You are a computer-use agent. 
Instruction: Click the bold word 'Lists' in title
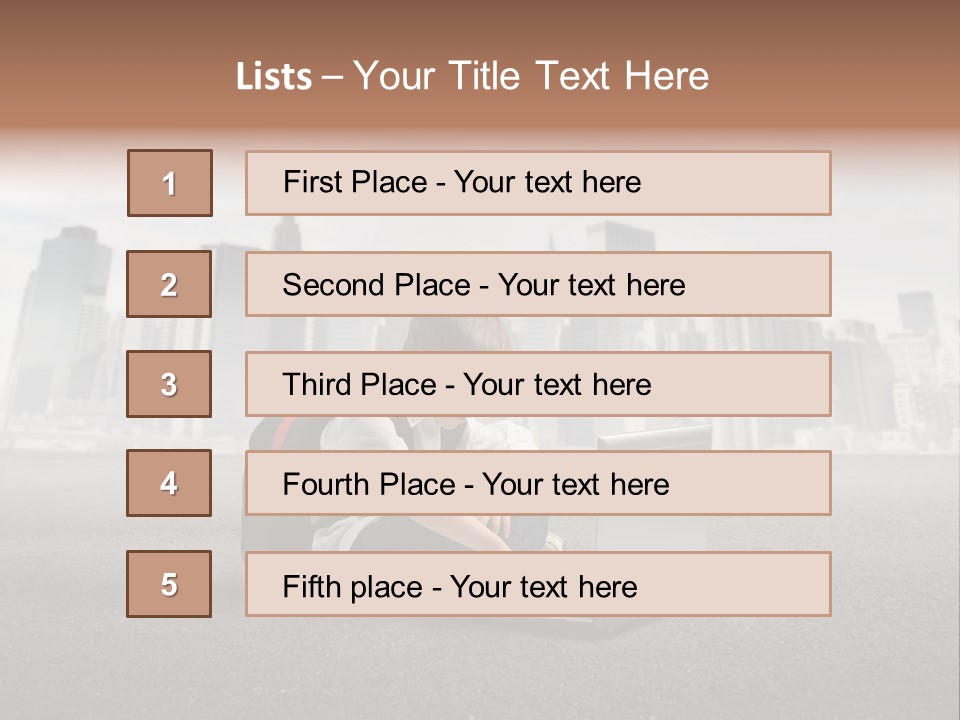click(274, 77)
